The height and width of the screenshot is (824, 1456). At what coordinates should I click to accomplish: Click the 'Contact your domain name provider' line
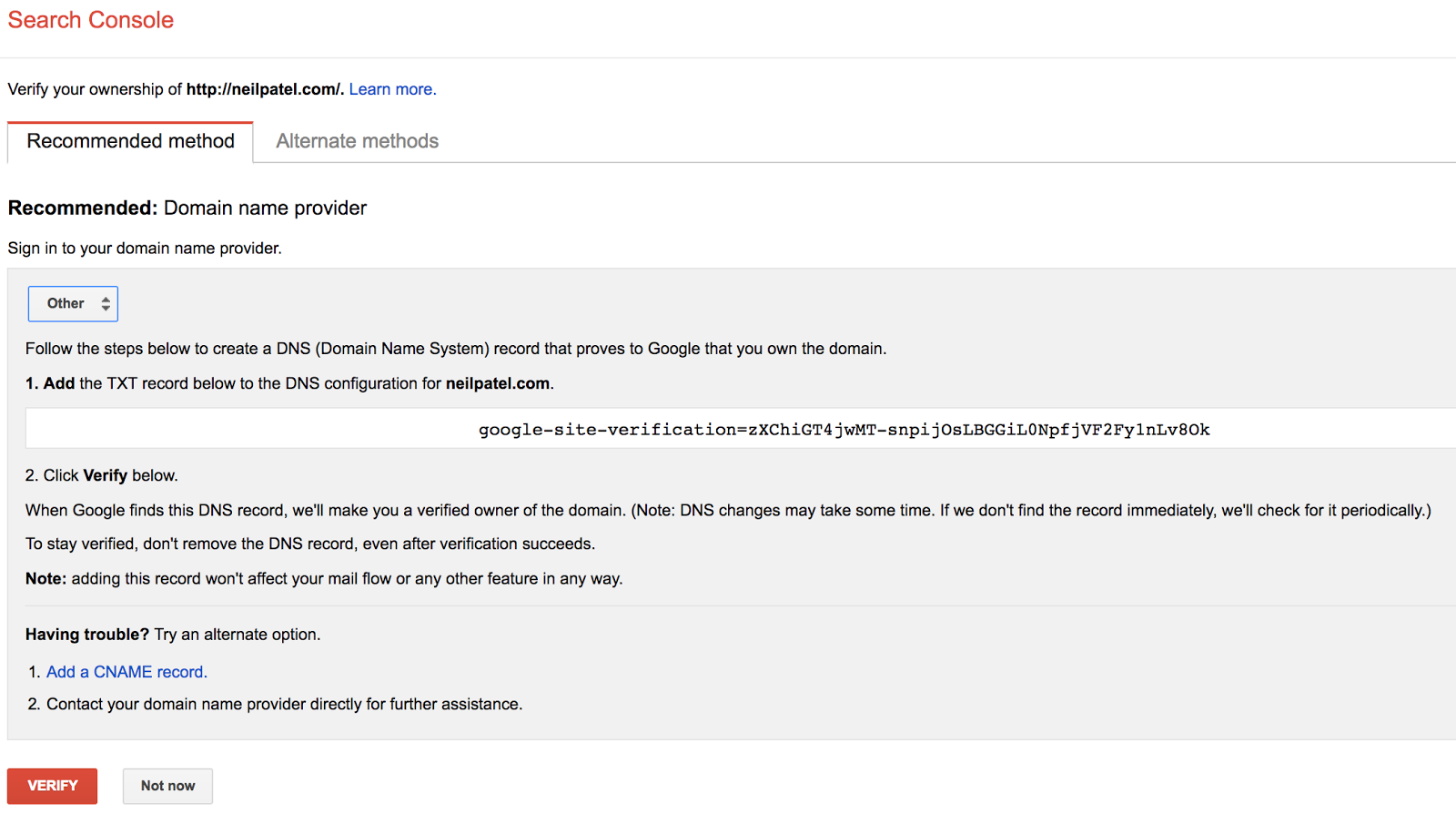click(284, 705)
